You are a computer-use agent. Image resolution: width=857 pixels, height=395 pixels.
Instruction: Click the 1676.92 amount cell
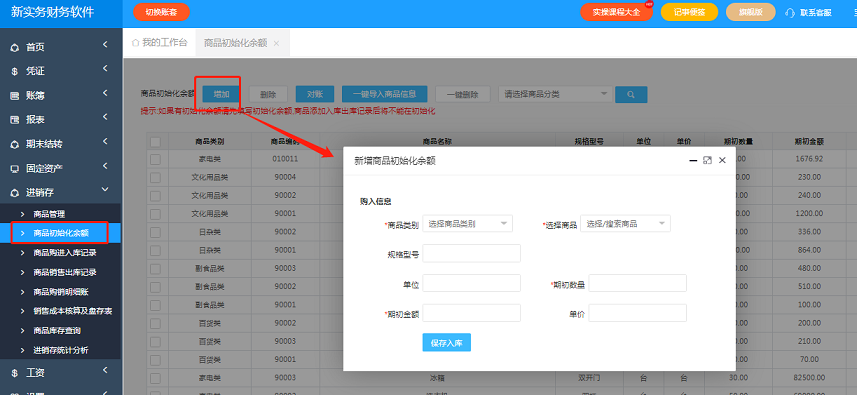coord(809,159)
